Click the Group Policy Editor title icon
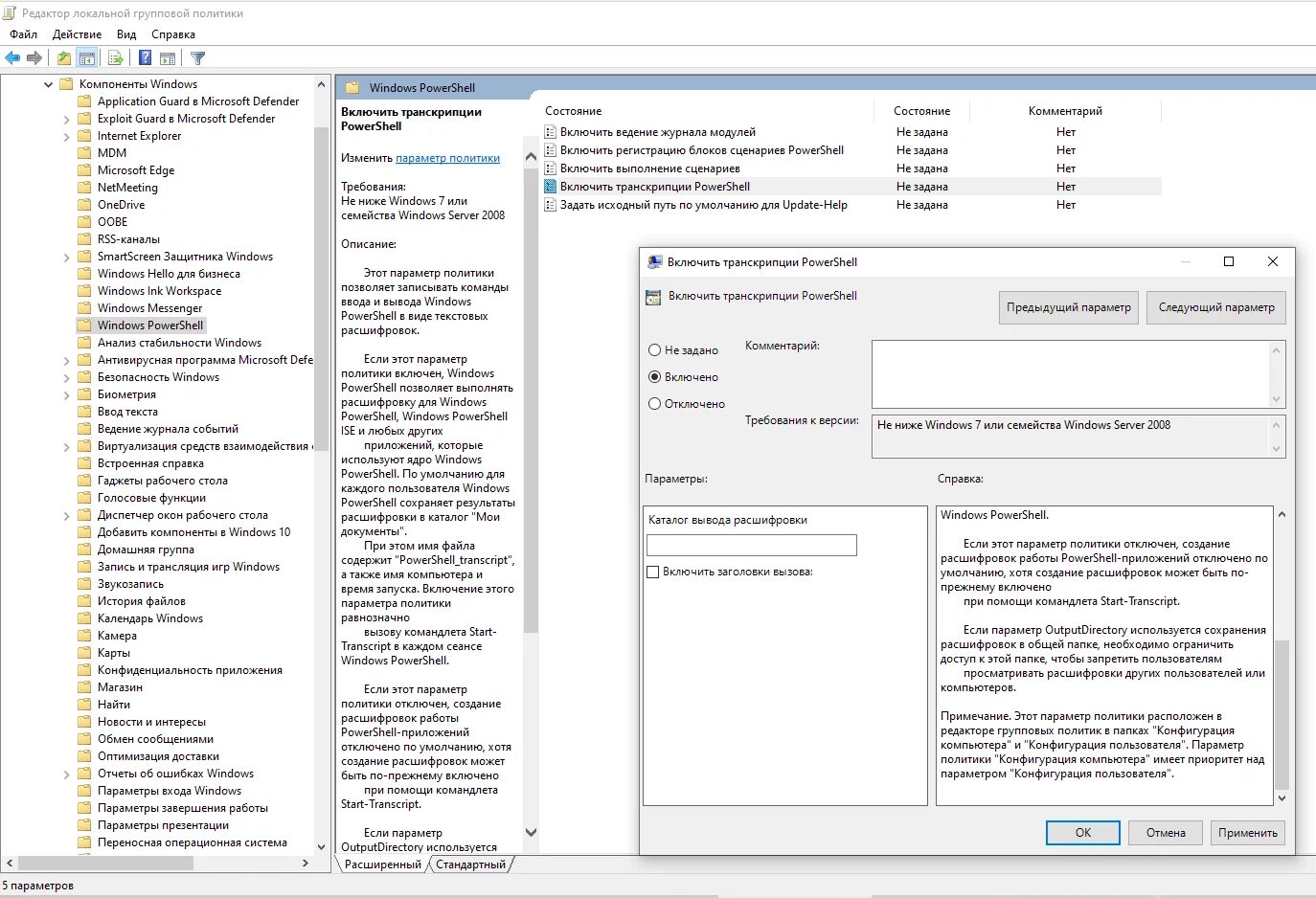Image resolution: width=1316 pixels, height=898 pixels. 9,13
